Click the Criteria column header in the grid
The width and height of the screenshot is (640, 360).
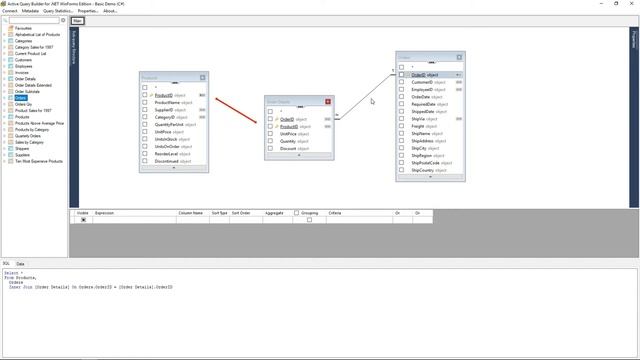point(359,213)
